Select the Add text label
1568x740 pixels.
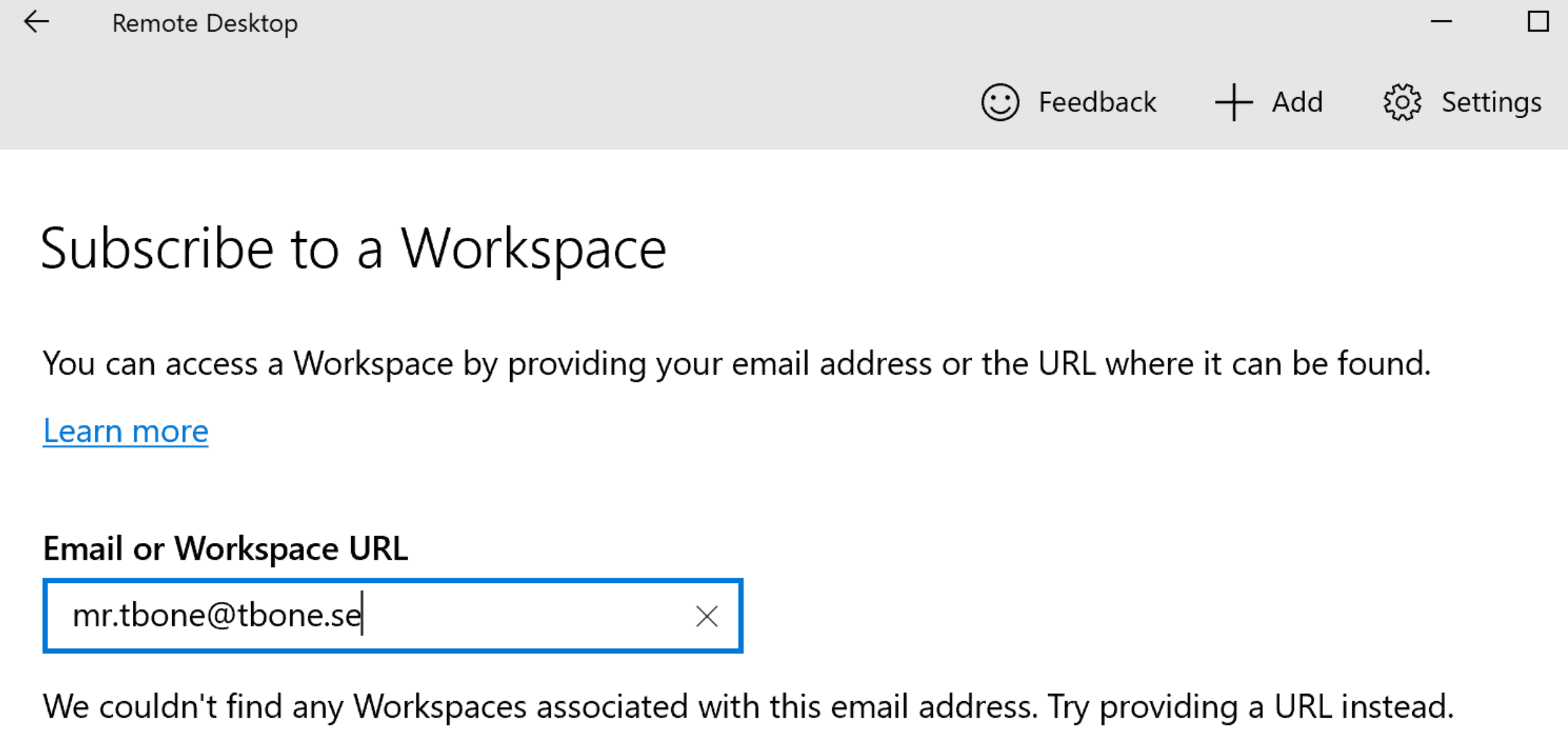tap(1297, 103)
